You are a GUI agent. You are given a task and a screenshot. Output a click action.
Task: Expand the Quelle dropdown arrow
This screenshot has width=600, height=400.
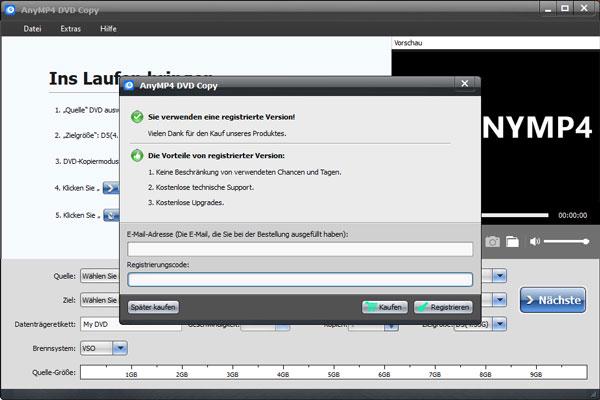499,276
